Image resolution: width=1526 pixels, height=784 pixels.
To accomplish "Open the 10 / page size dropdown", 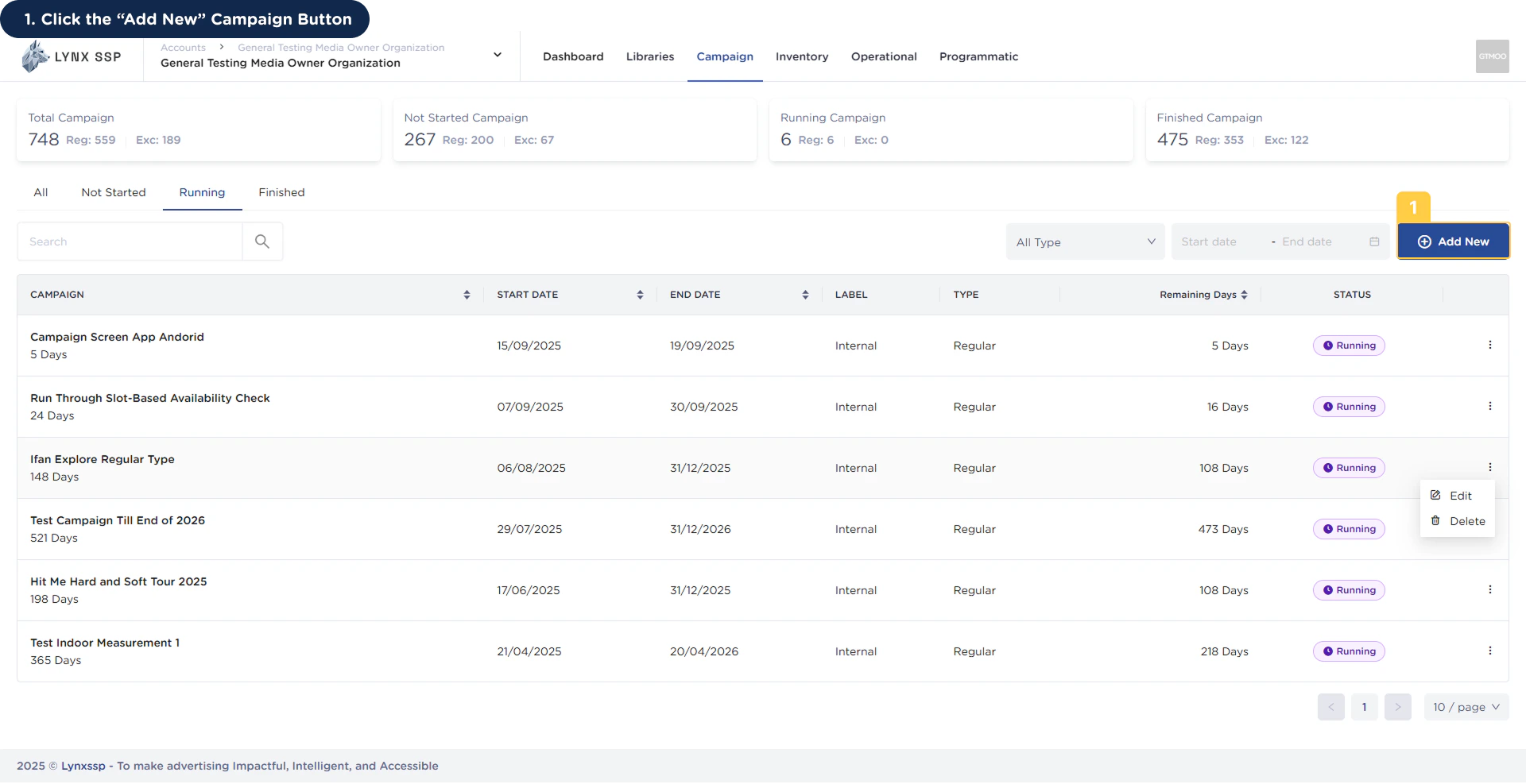I will tap(1466, 707).
